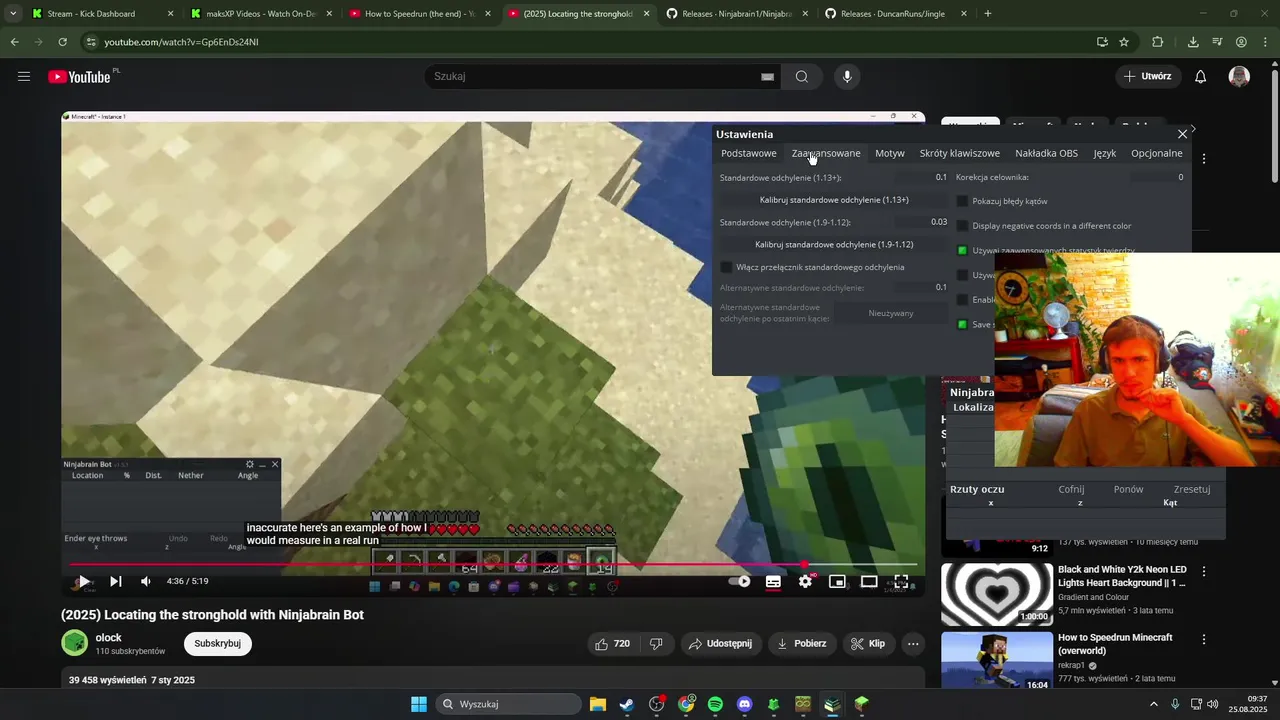Click Cofnij in Rzuty oczu panel

tap(1071, 489)
